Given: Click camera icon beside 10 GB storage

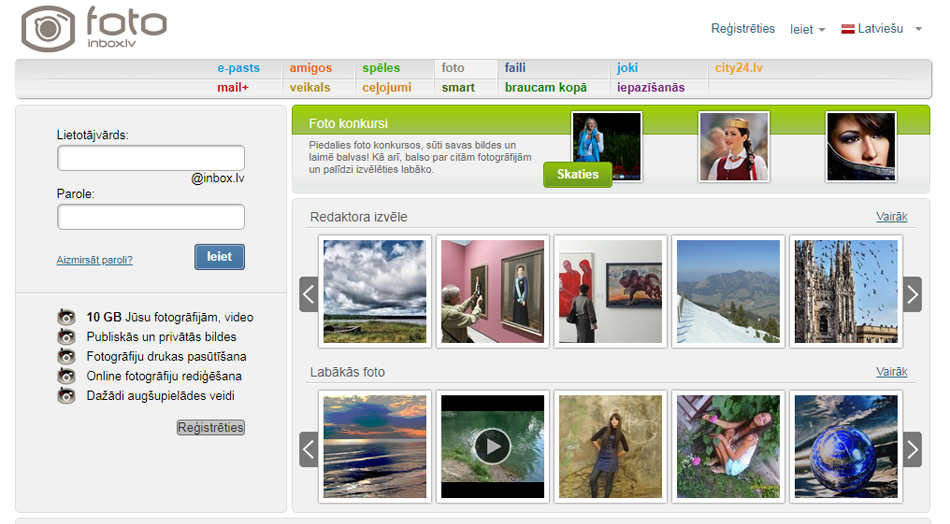Looking at the screenshot, I should pos(67,318).
